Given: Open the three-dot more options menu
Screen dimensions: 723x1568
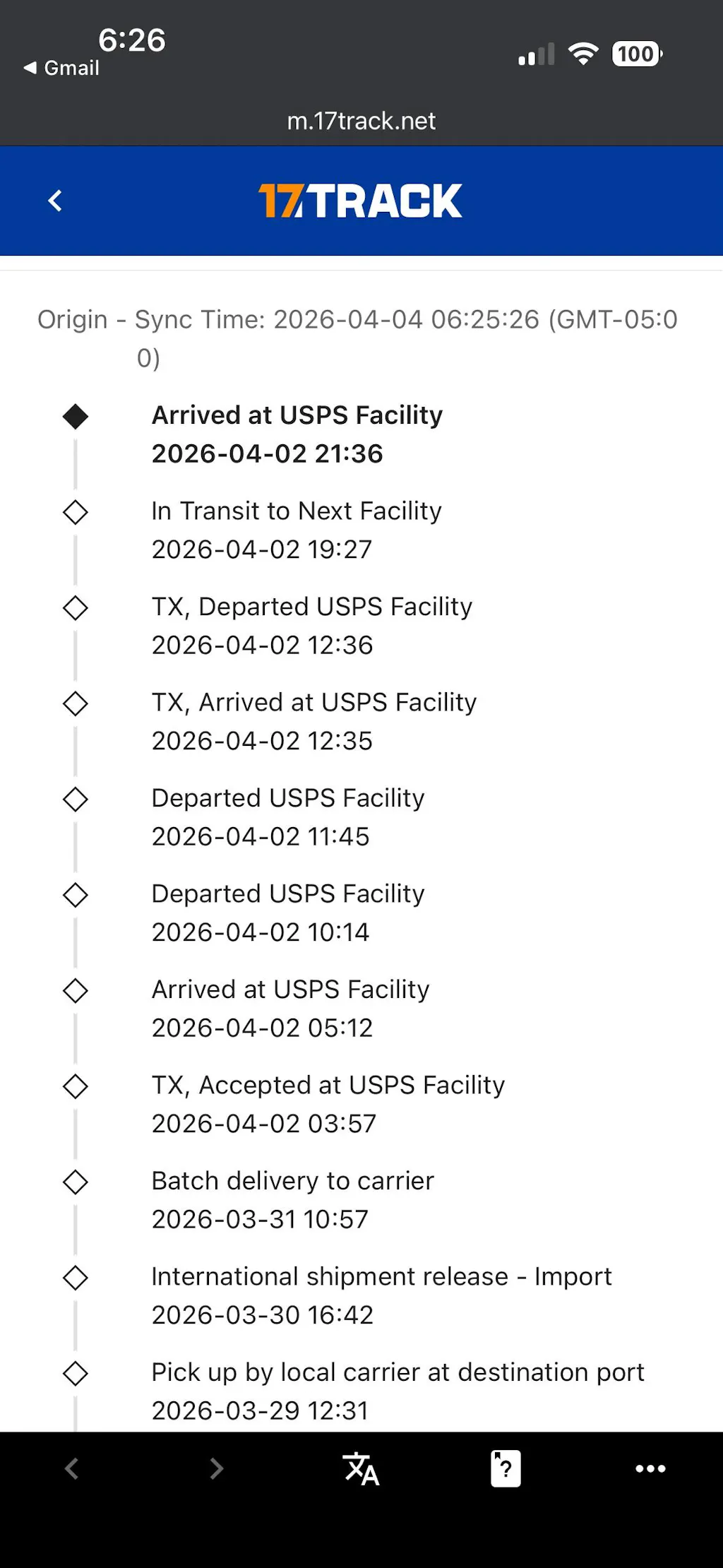Looking at the screenshot, I should pyautogui.click(x=650, y=1469).
